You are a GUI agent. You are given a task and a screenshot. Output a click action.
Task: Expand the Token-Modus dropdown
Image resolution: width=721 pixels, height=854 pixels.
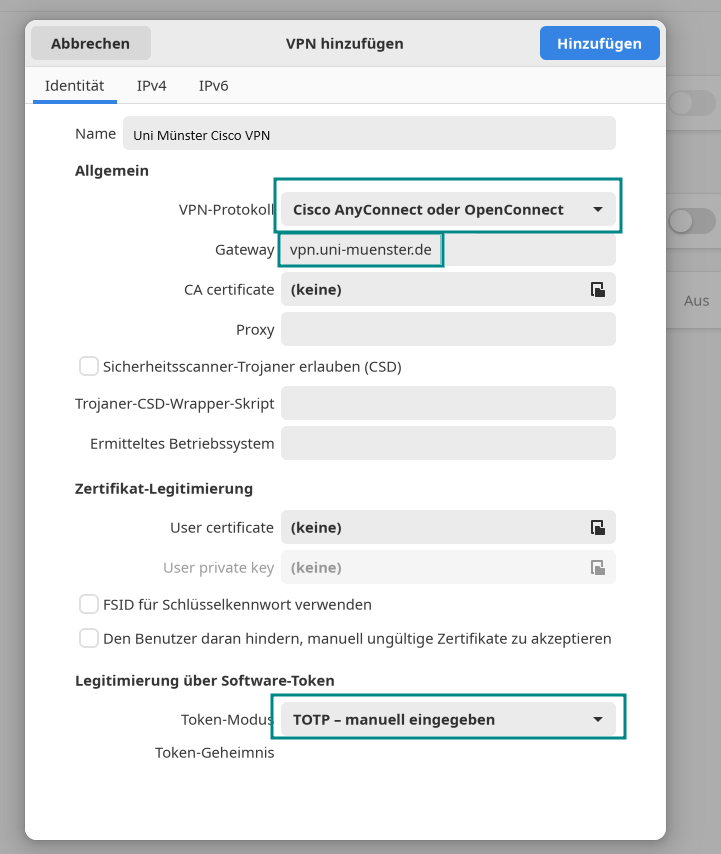pyautogui.click(x=447, y=719)
